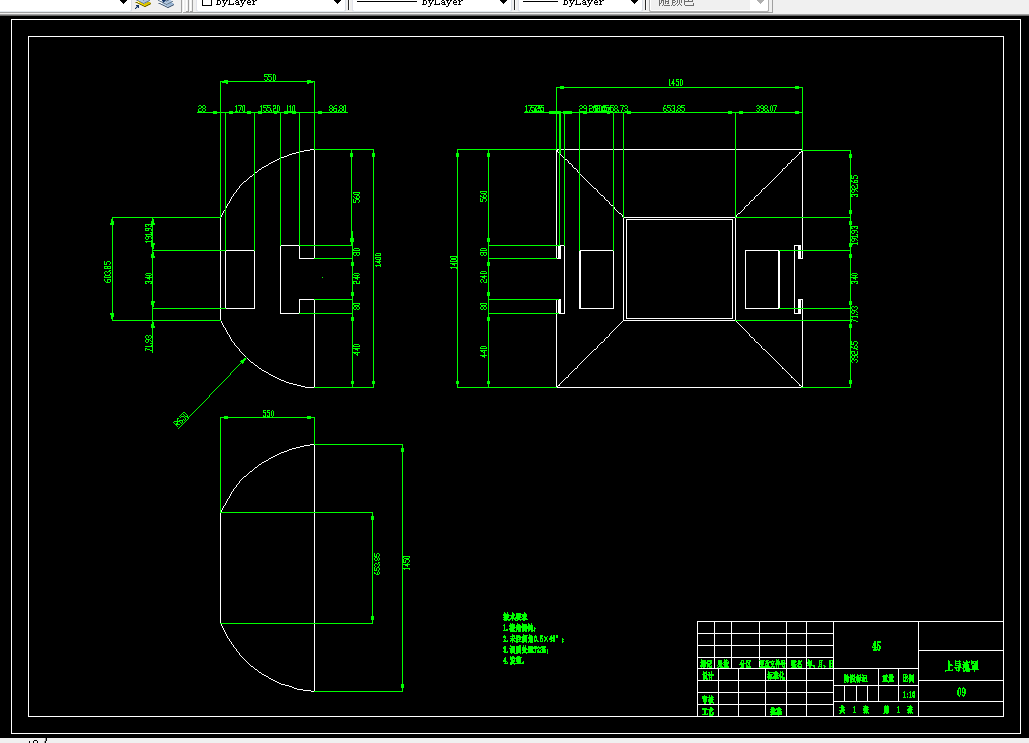Viewport: 1029px width, 743px height.
Task: Open the greyed plot style 随颜色 dropdown
Action: [707, 3]
